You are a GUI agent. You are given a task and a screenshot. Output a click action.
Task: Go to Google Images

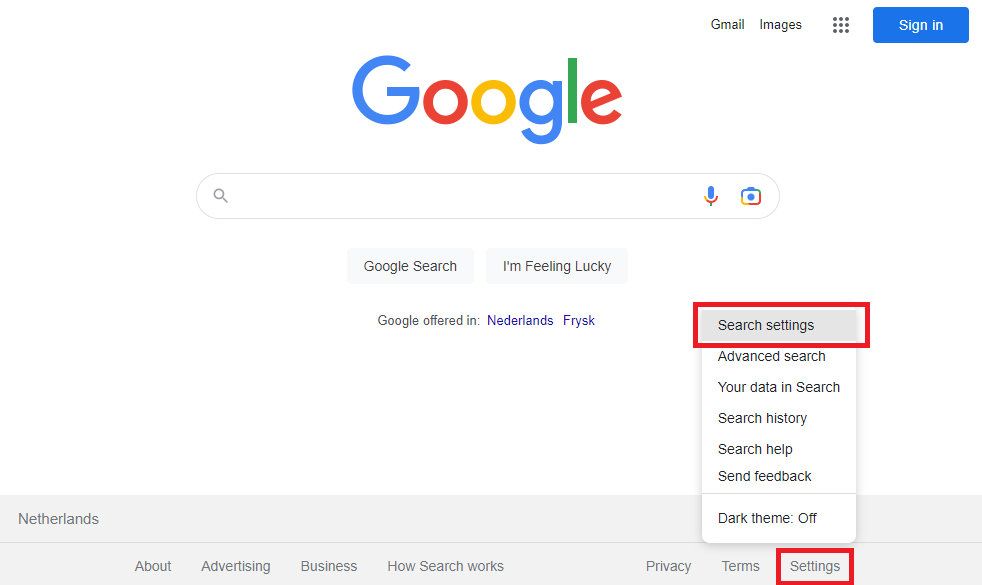780,24
